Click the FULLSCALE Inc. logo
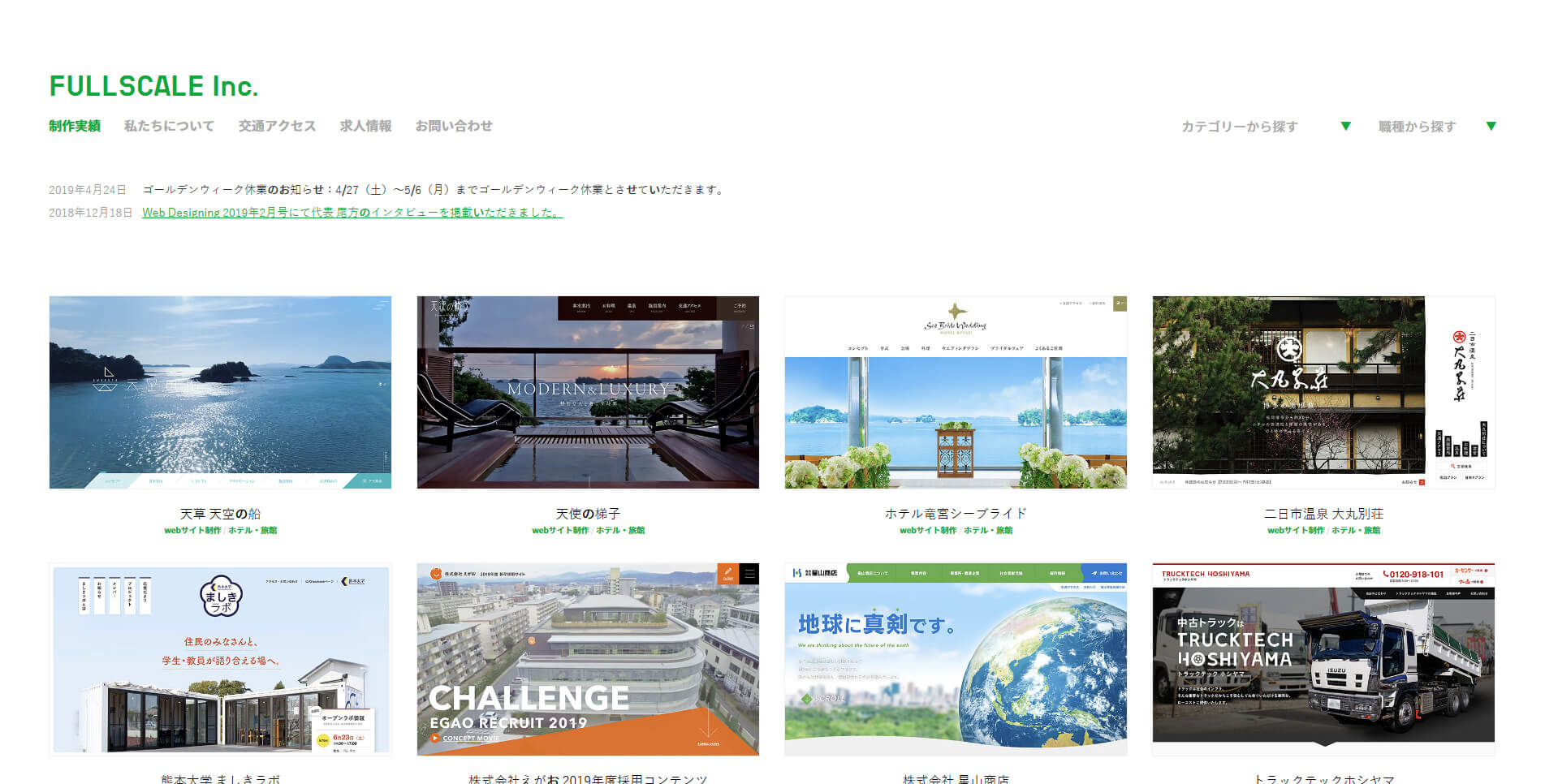 point(153,86)
